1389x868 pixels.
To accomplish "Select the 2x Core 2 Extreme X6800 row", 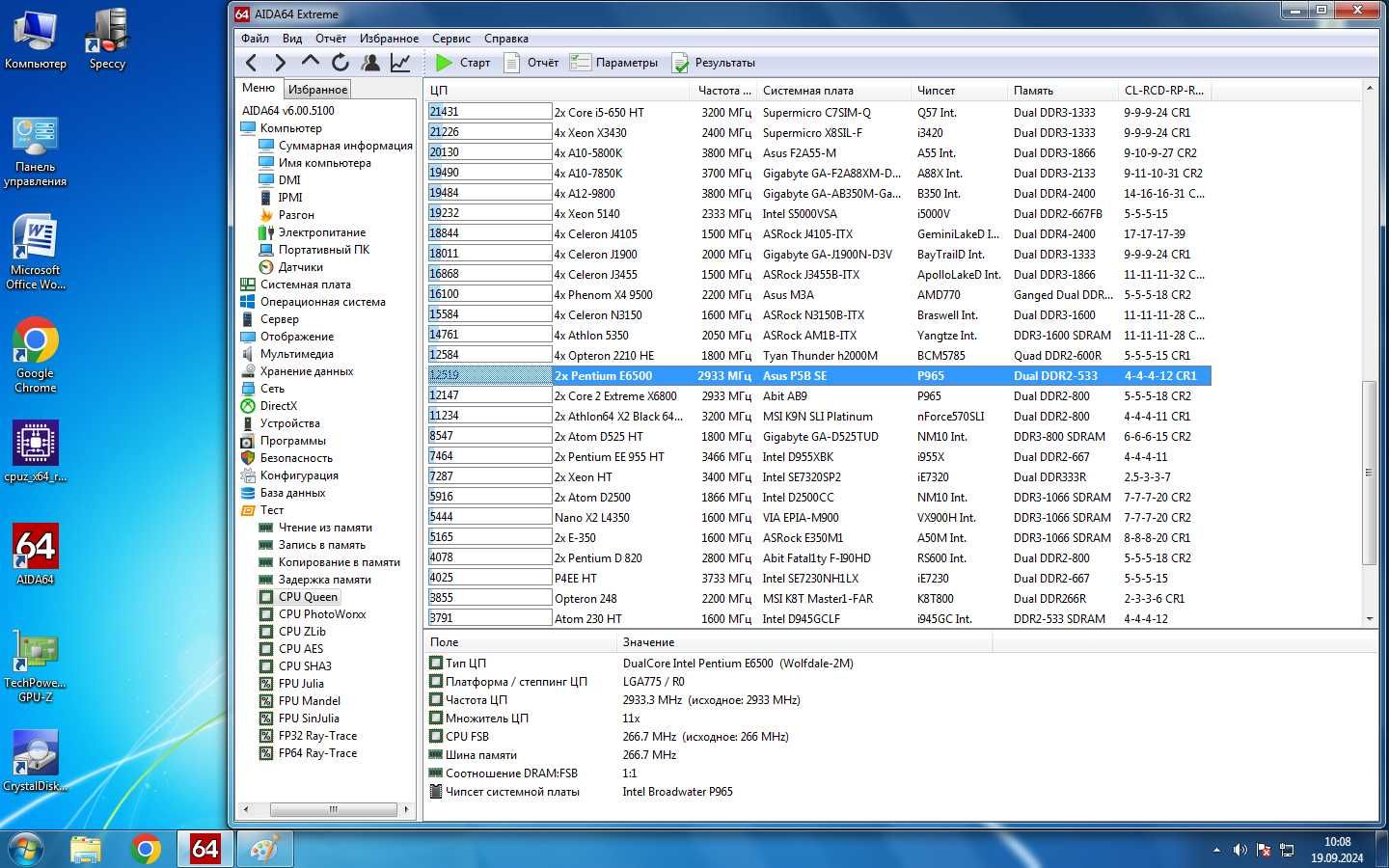I will click(819, 396).
